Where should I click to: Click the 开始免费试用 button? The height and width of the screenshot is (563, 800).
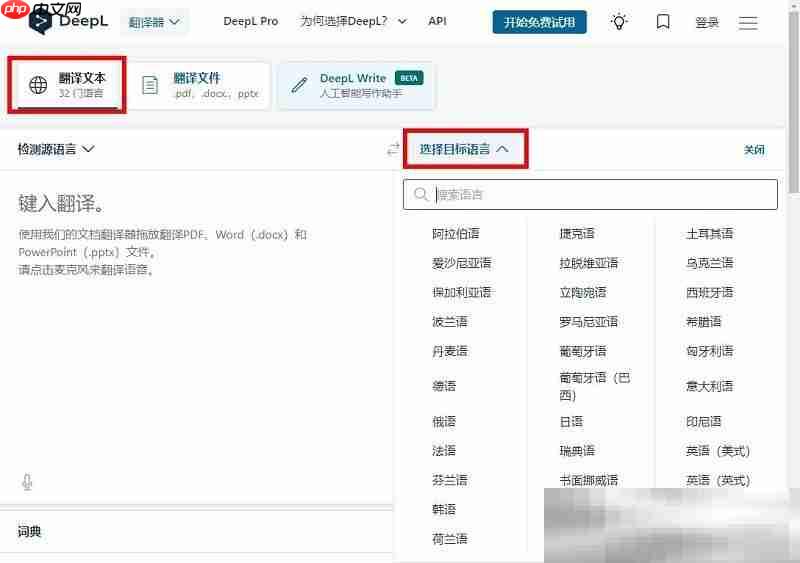click(539, 22)
